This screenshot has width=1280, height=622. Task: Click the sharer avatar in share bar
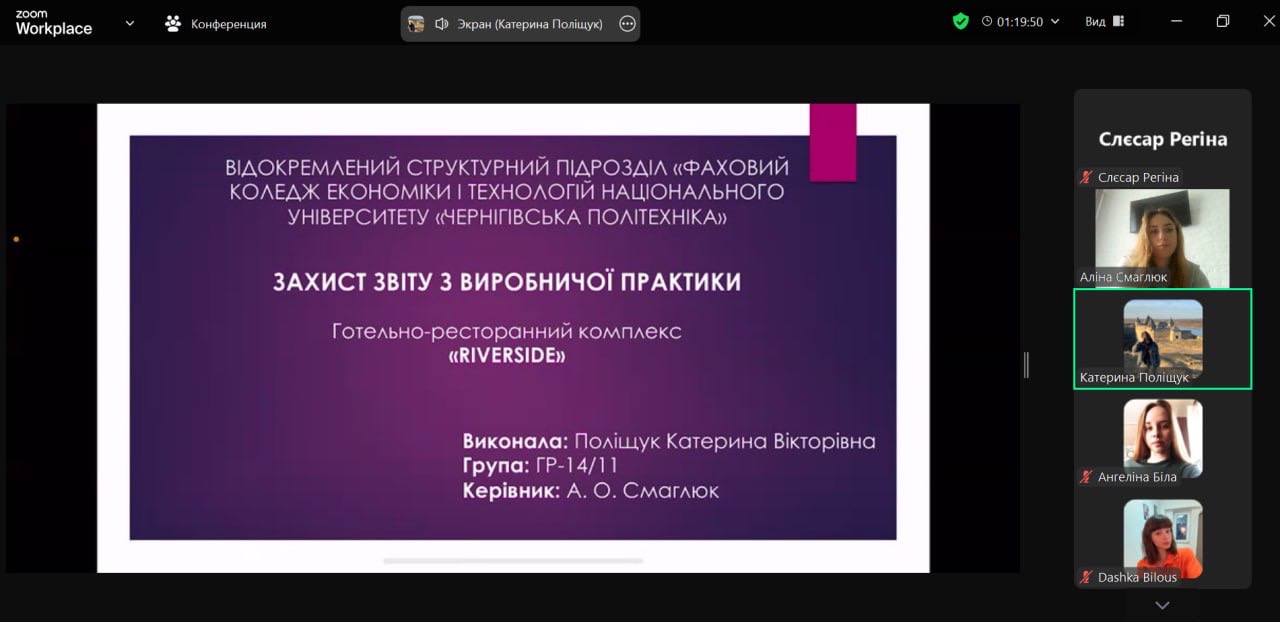[x=416, y=24]
